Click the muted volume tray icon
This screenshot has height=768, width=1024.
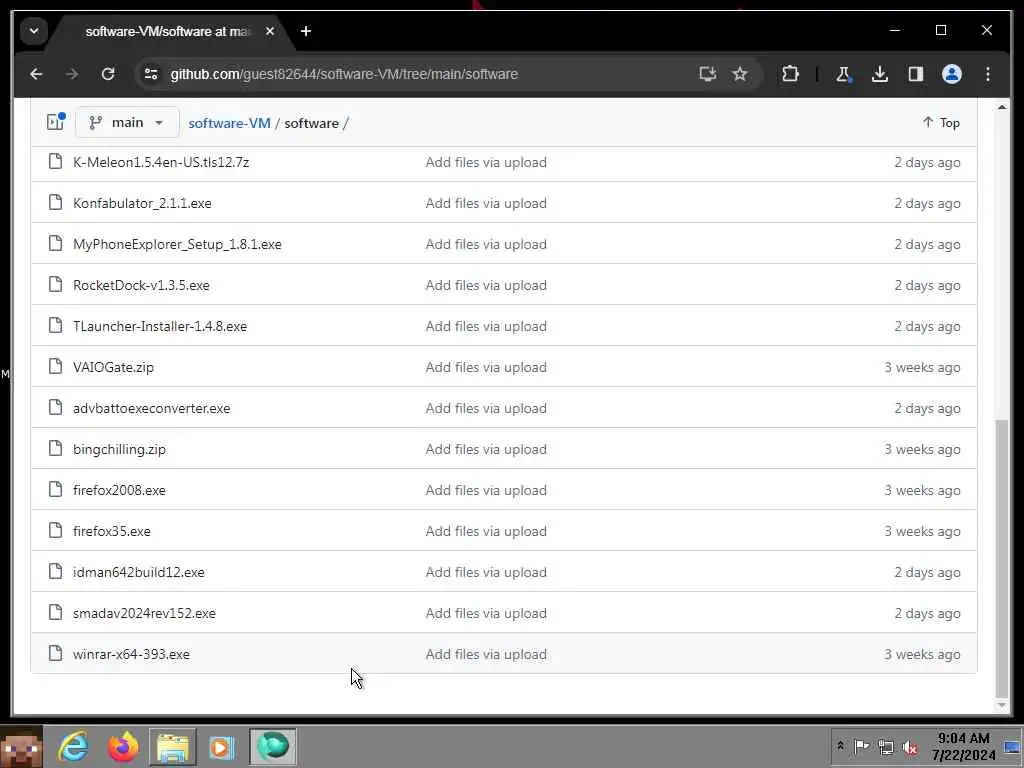(910, 746)
